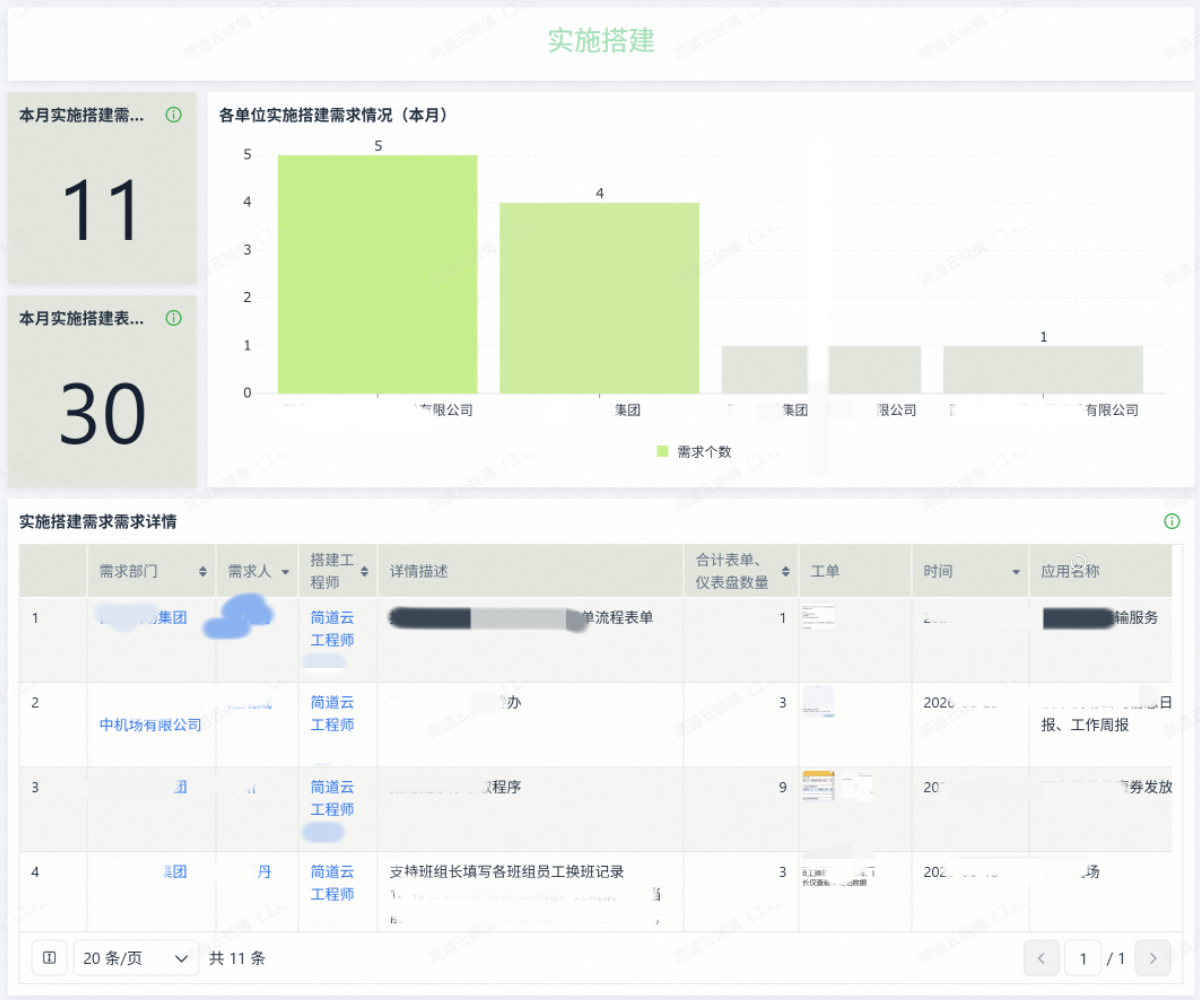Open info icon on 本月实施搭建需求 card
This screenshot has height=1000, width=1200.
click(x=173, y=115)
